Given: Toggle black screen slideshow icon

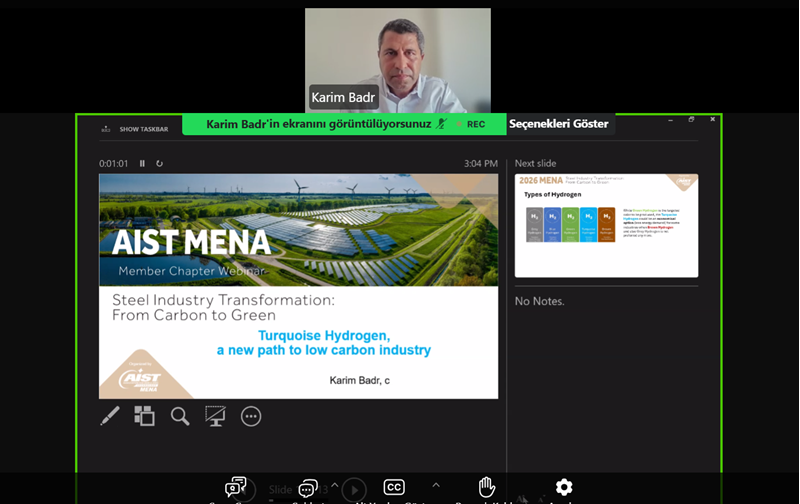Looking at the screenshot, I should click(215, 416).
